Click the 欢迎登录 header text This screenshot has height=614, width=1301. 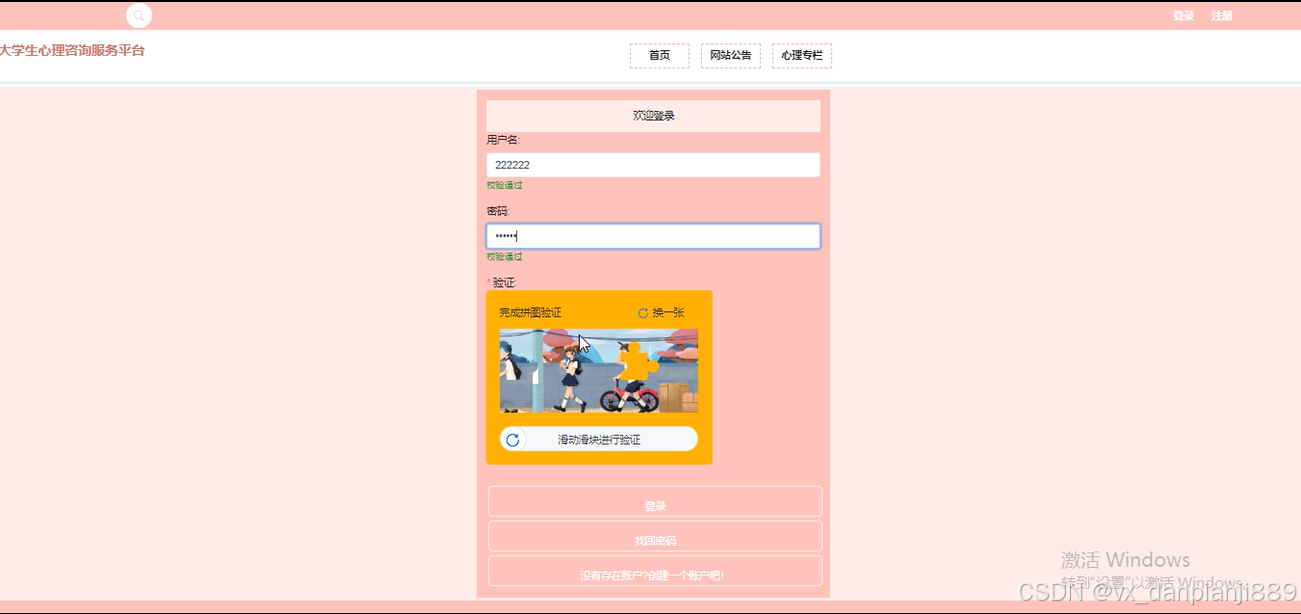pos(654,116)
